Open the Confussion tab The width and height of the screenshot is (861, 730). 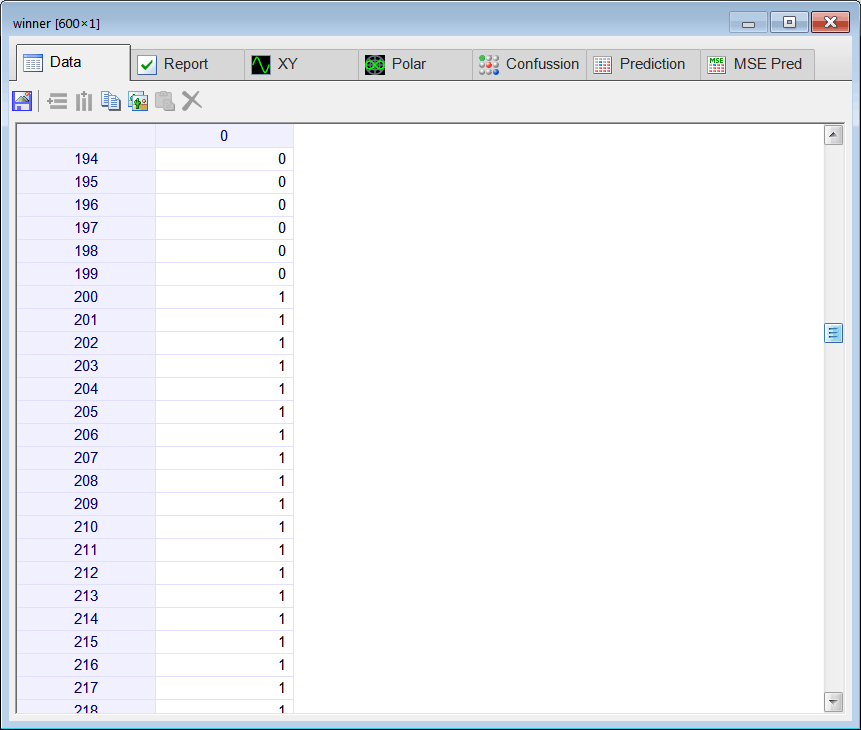click(529, 64)
